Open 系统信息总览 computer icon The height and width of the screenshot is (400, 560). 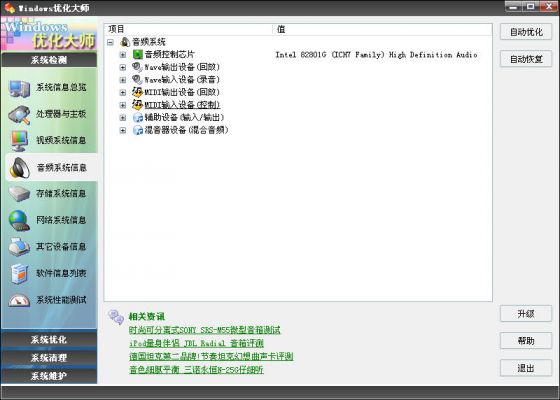(x=19, y=88)
